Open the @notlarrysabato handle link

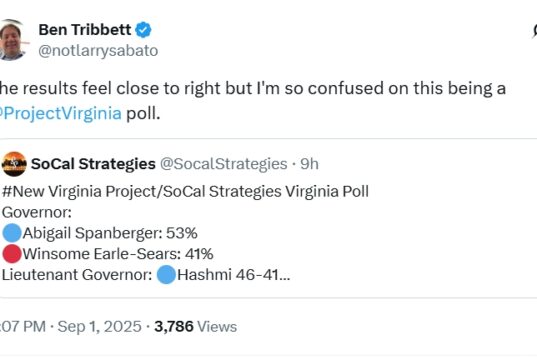click(x=98, y=51)
